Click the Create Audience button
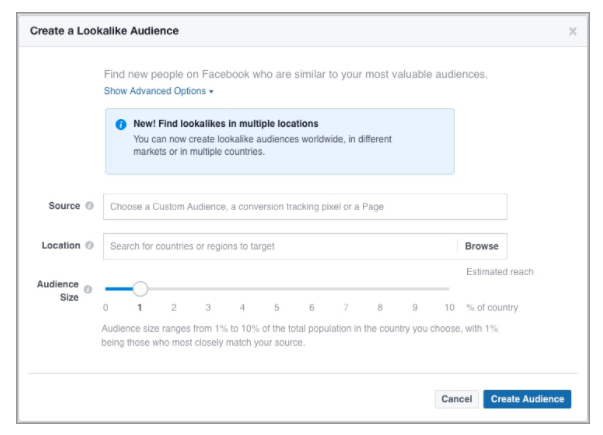The height and width of the screenshot is (435, 603). coord(527,399)
